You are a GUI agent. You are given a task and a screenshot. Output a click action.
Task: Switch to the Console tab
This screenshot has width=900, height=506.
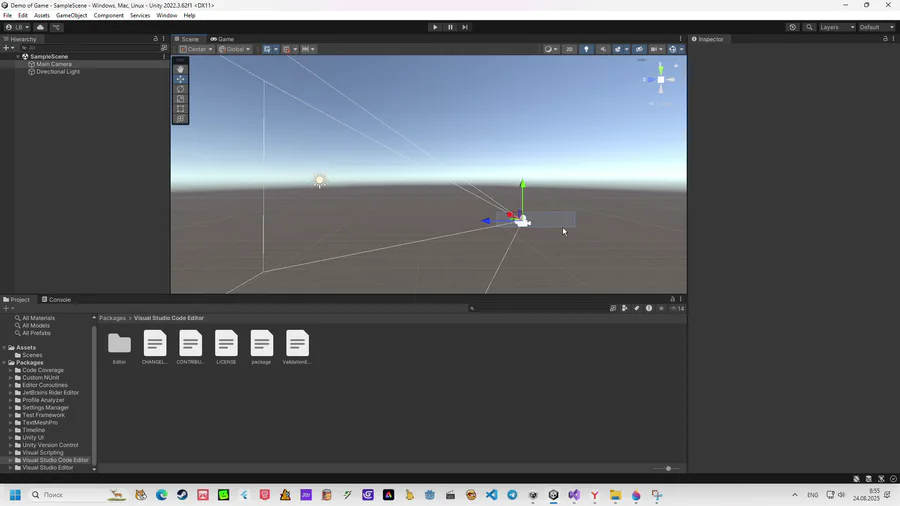(56, 299)
